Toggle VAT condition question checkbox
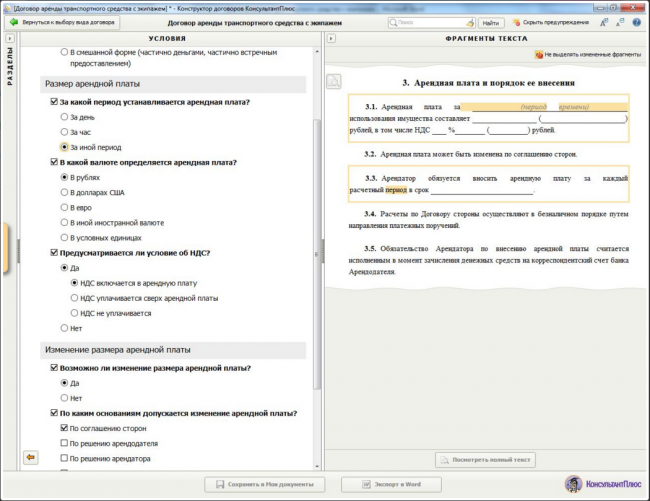Screen dimensions: 650x501 coord(54,253)
